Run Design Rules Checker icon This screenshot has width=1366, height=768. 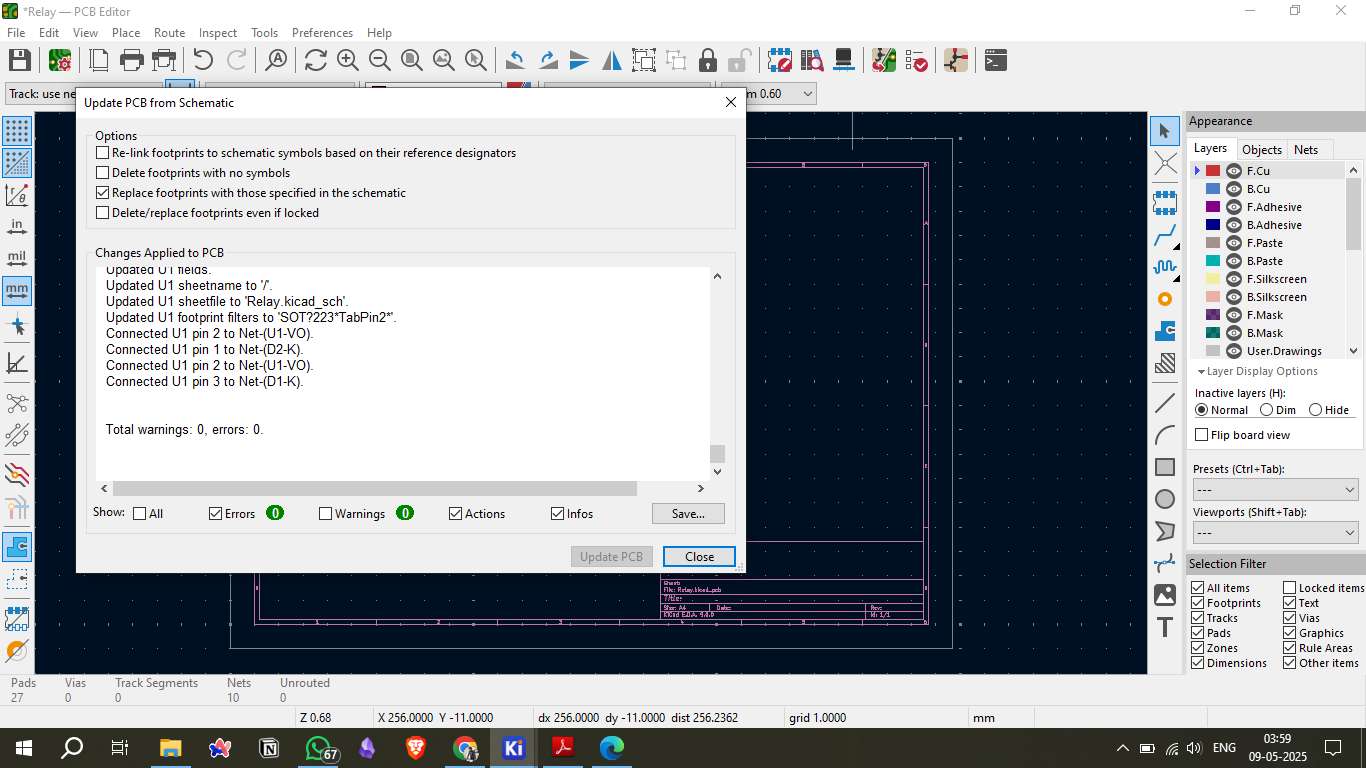(x=916, y=60)
